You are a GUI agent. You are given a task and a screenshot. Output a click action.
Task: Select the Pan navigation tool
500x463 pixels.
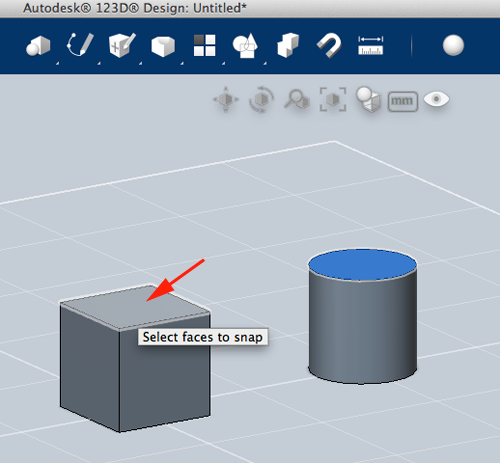click(x=226, y=99)
